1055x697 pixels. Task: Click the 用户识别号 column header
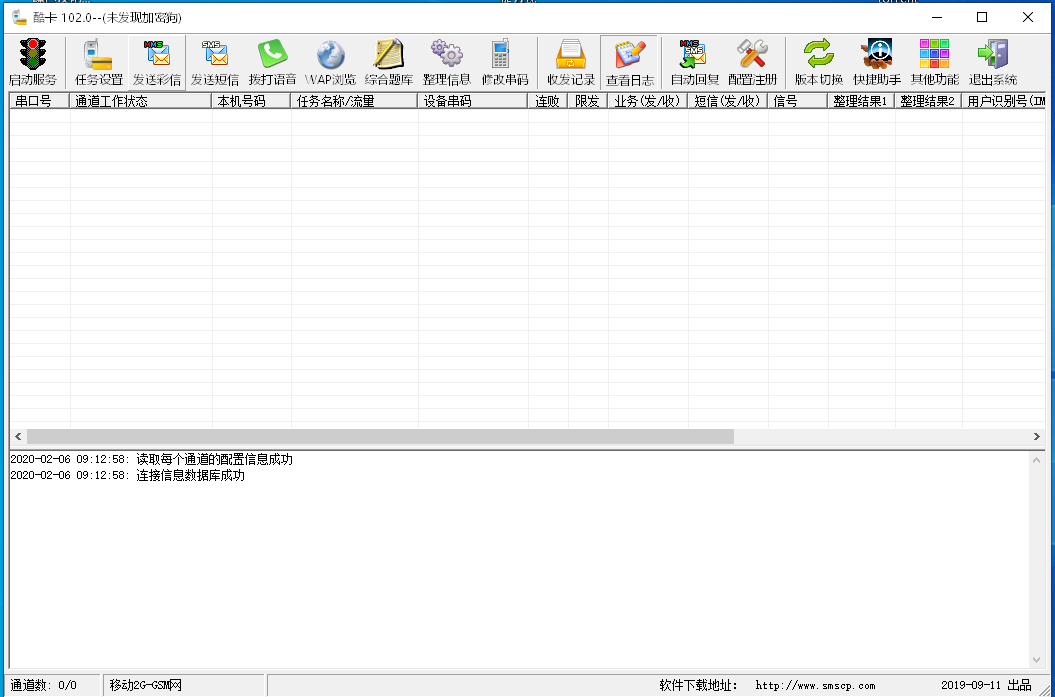pyautogui.click(x=1003, y=101)
